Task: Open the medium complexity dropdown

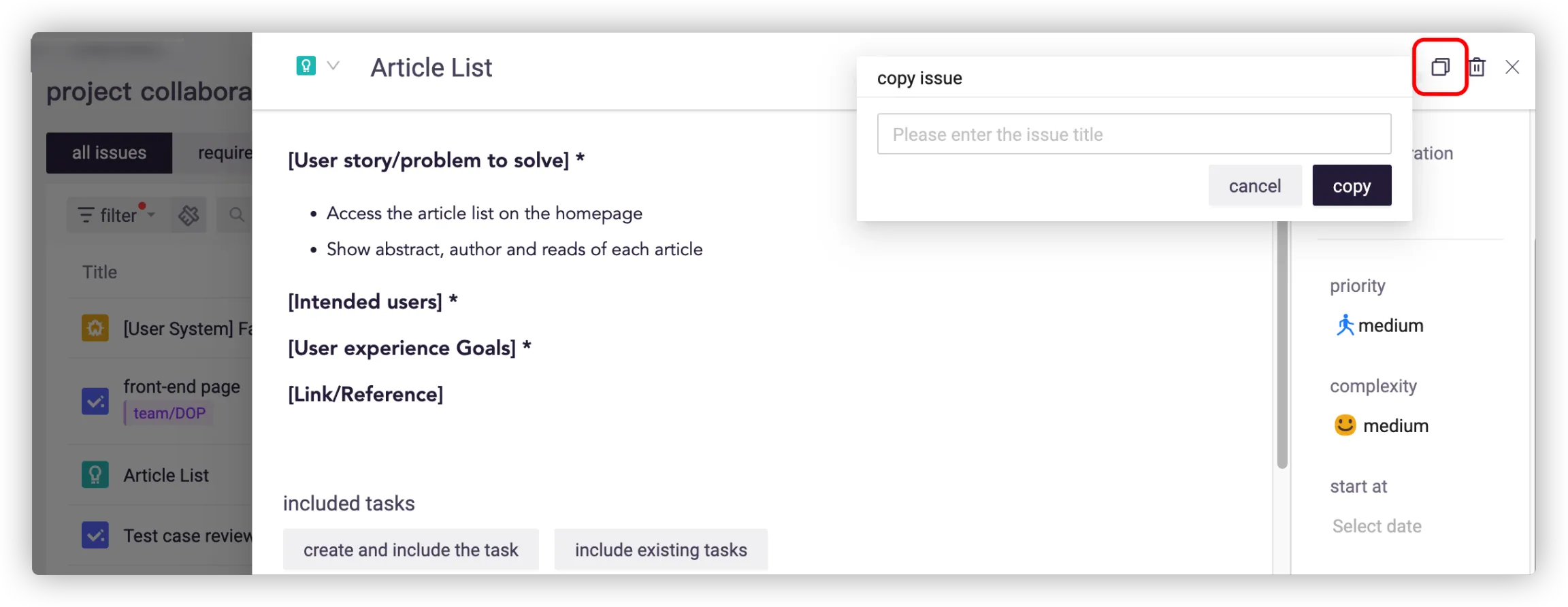Action: point(1382,425)
